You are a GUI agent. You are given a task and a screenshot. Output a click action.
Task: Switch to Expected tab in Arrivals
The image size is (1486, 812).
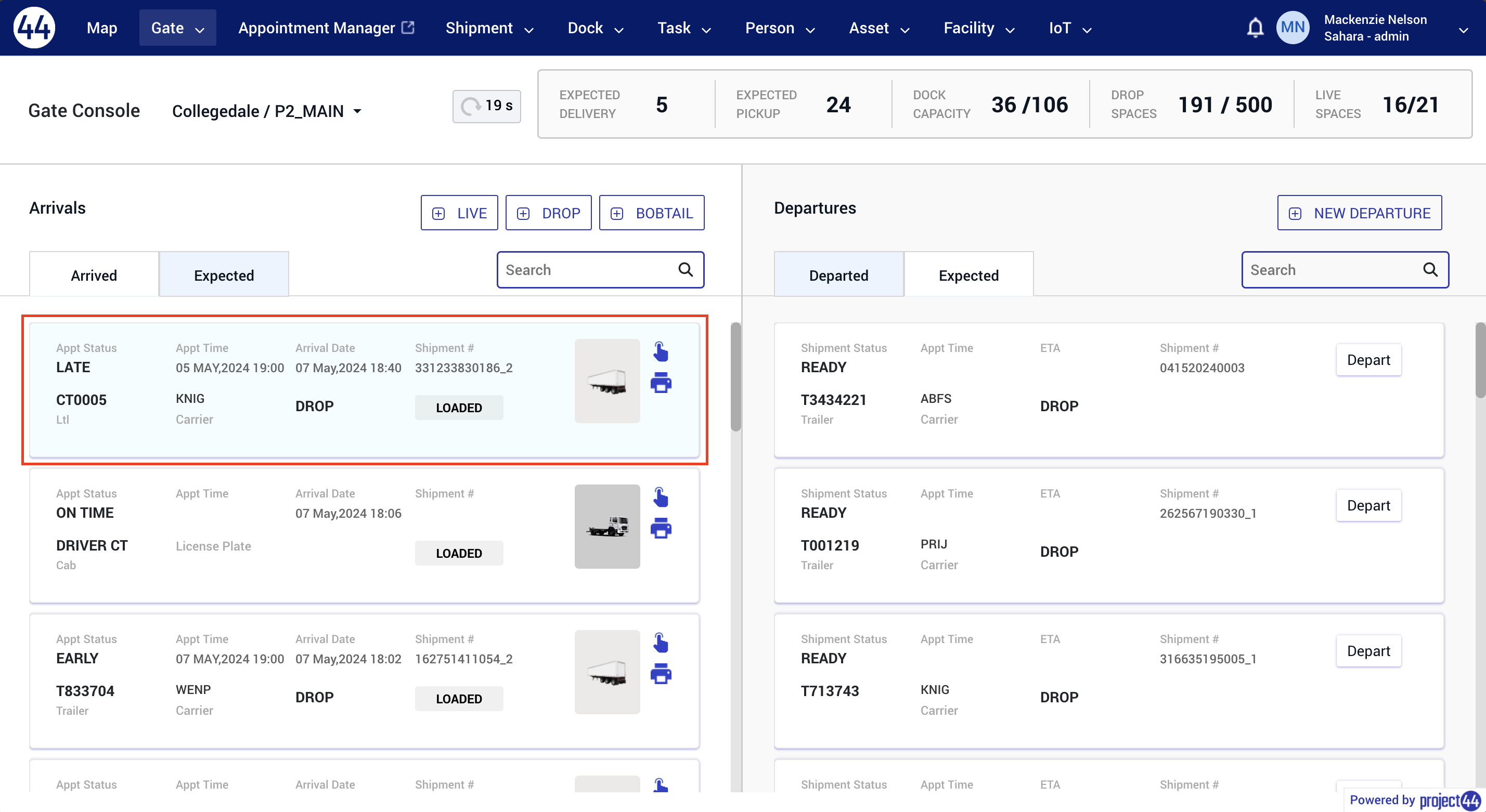[x=224, y=274]
